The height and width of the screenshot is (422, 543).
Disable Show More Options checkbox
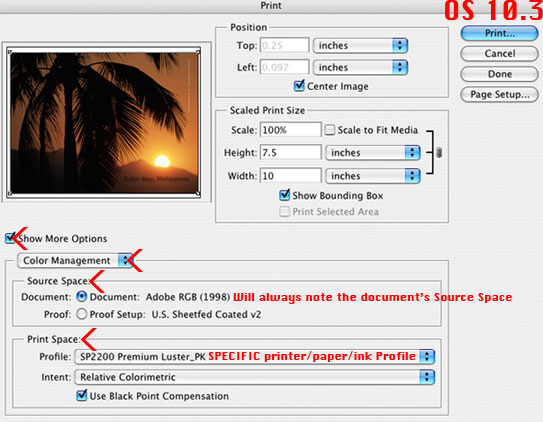coord(10,238)
